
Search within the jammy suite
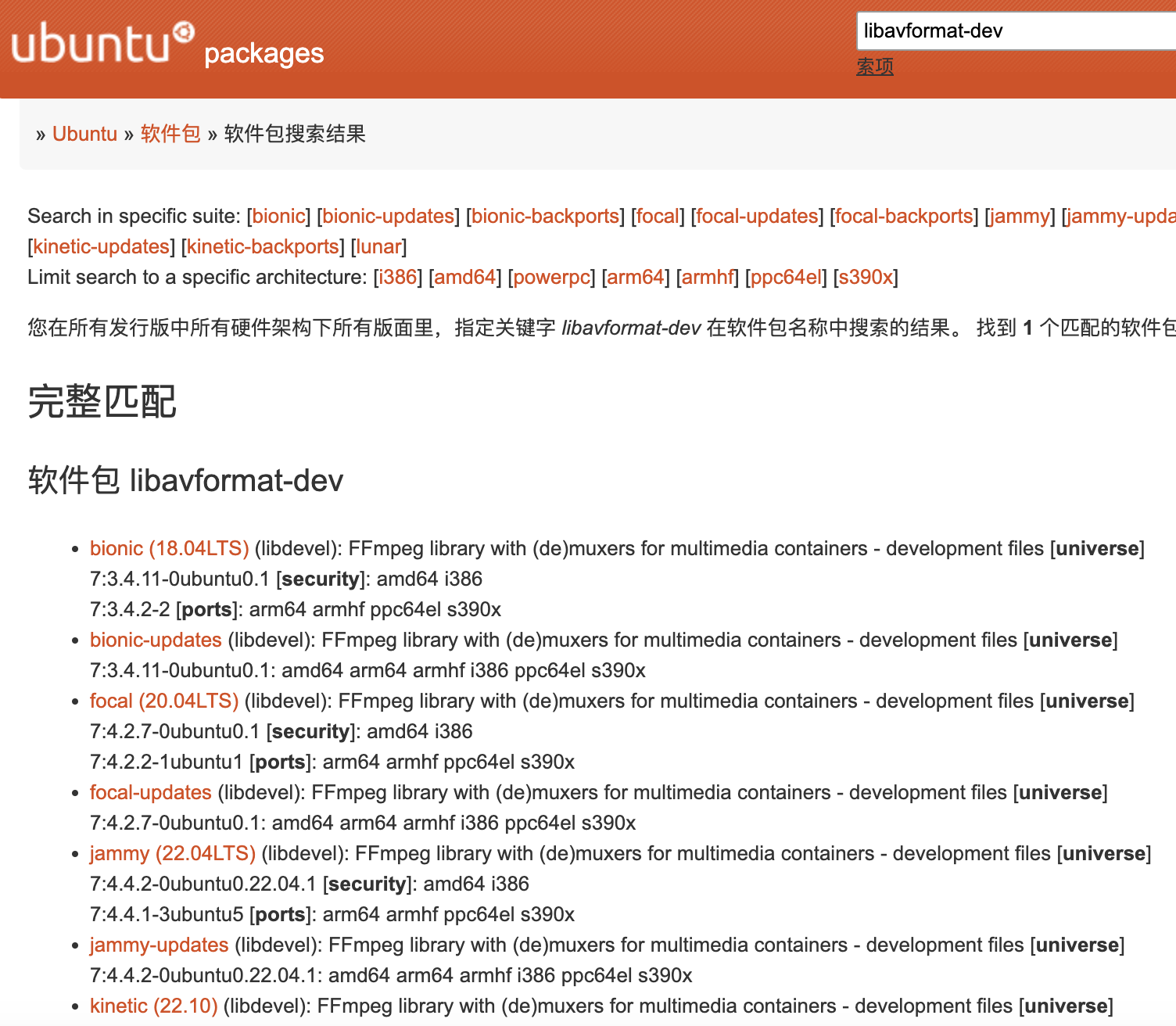pos(1019,216)
